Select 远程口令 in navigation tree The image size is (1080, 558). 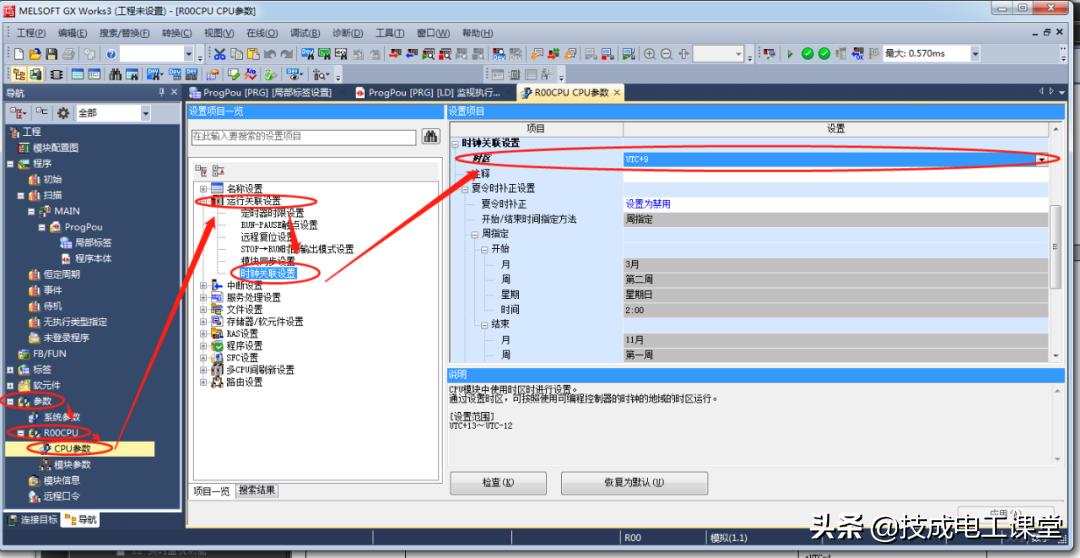[x=61, y=496]
